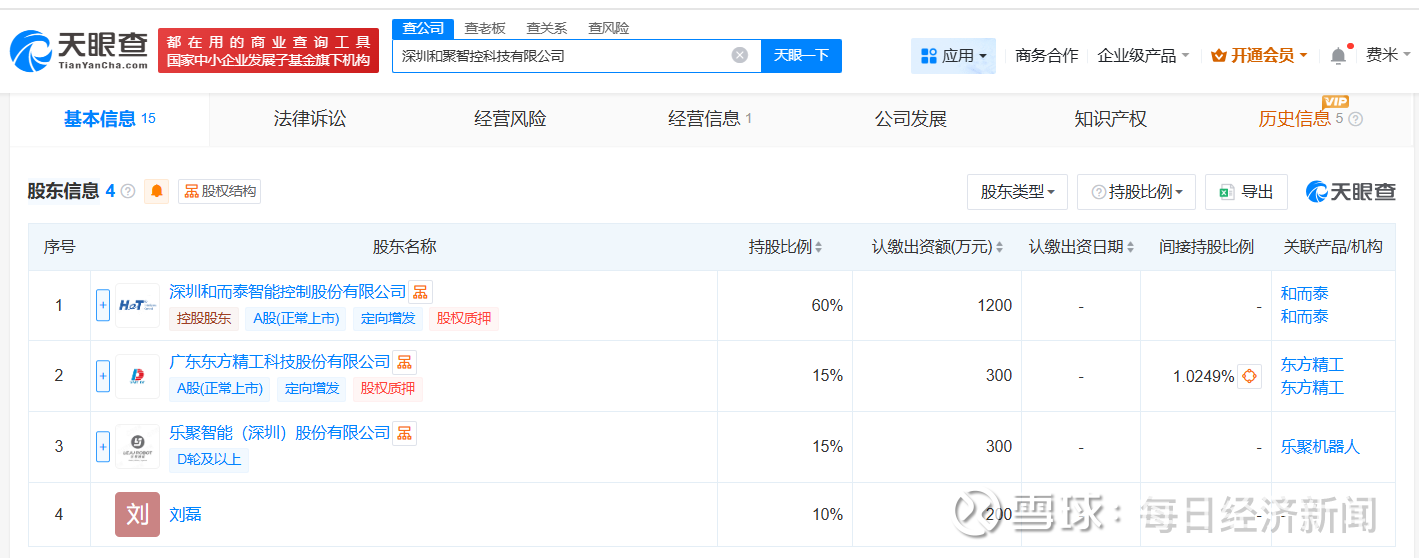1419x558 pixels.
Task: Click the orange bell alert icon
Action: (157, 191)
